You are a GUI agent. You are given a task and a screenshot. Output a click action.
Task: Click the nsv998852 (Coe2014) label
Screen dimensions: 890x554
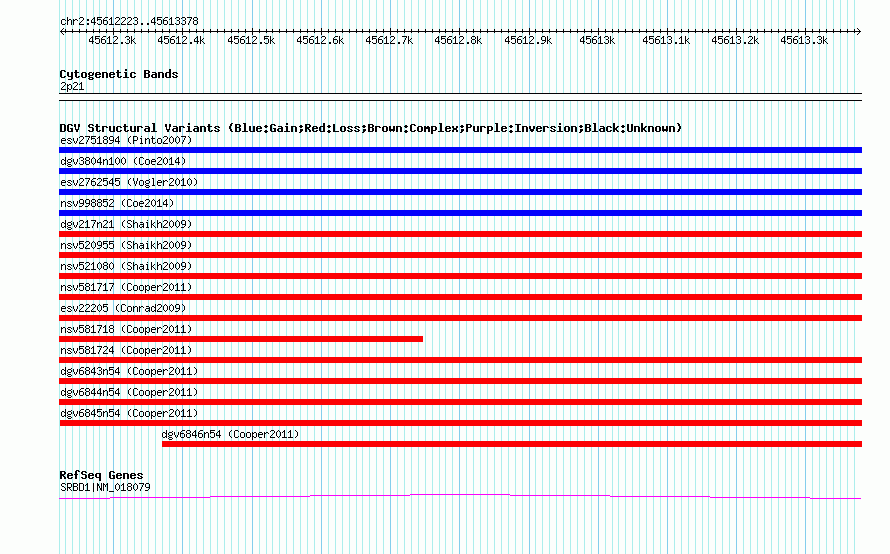(x=117, y=203)
